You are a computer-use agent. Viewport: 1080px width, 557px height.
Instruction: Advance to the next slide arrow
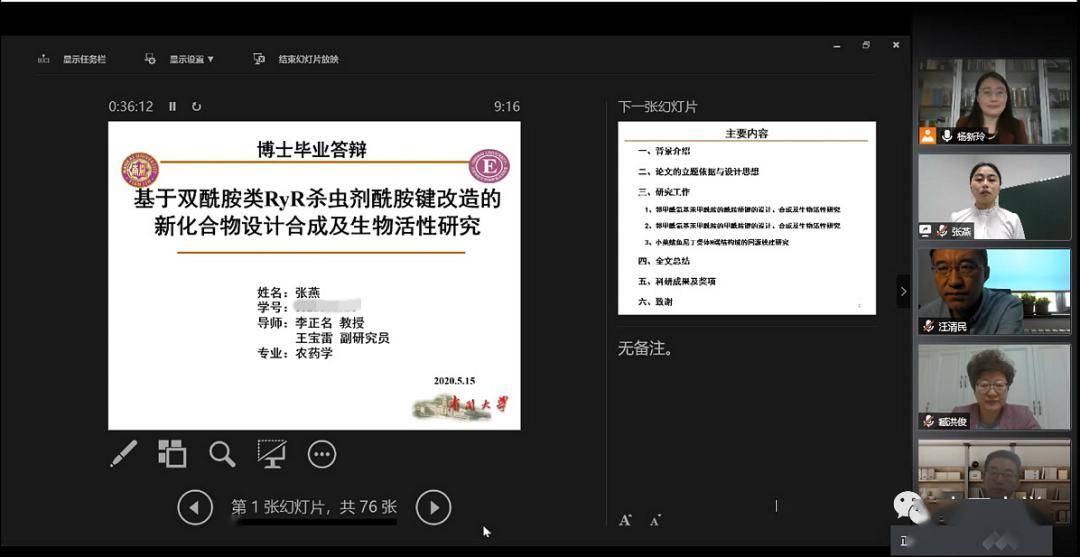(x=434, y=508)
